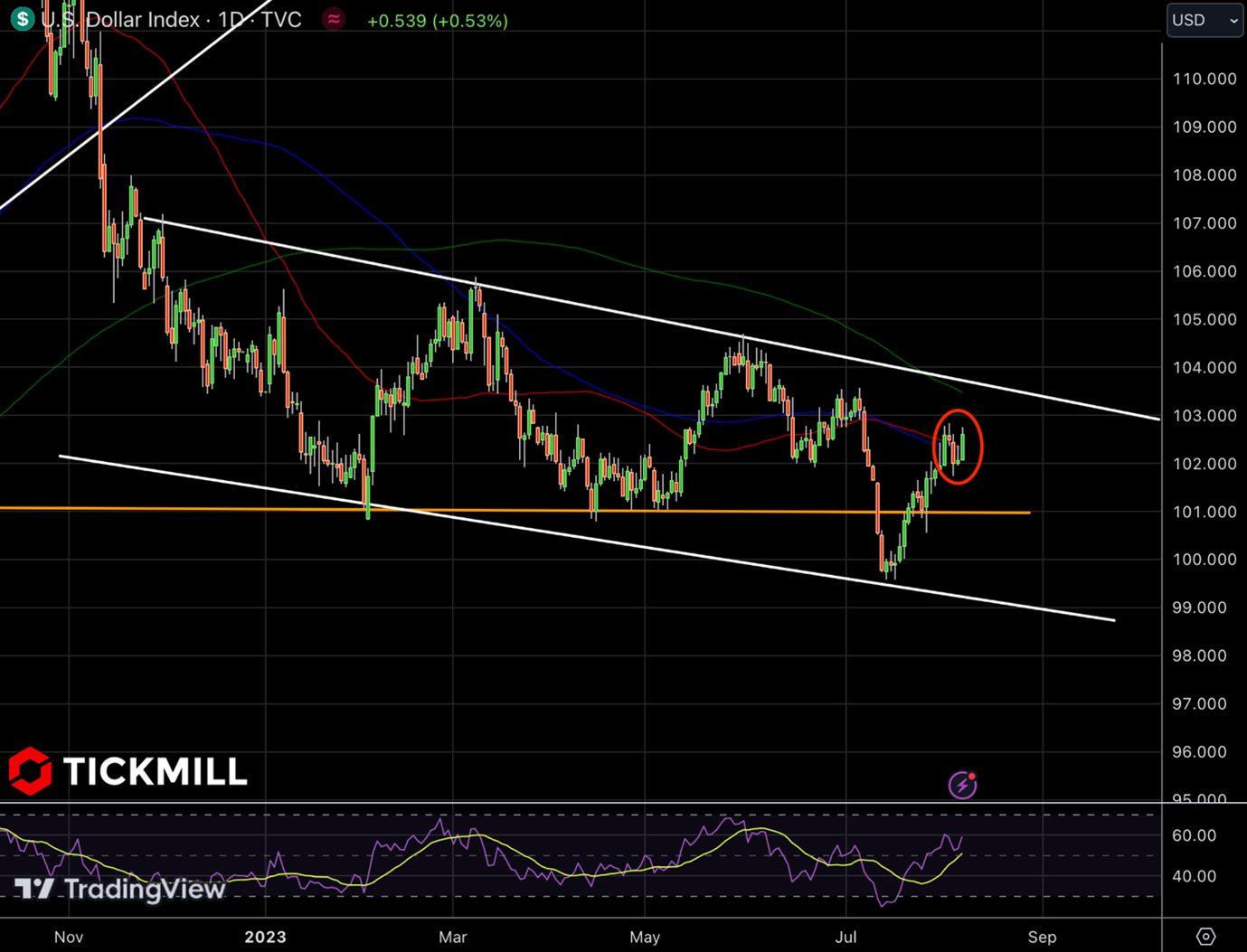
Task: Click the RSI 60.00 scale label
Action: (x=1194, y=836)
